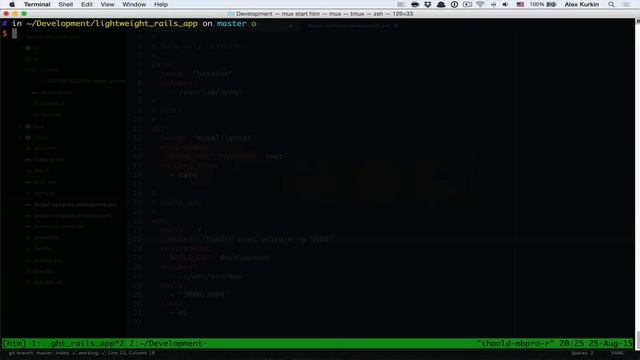Image resolution: width=640 pixels, height=360 pixels.
Task: Click the folder proxy icon in title bar
Action: 231,14
